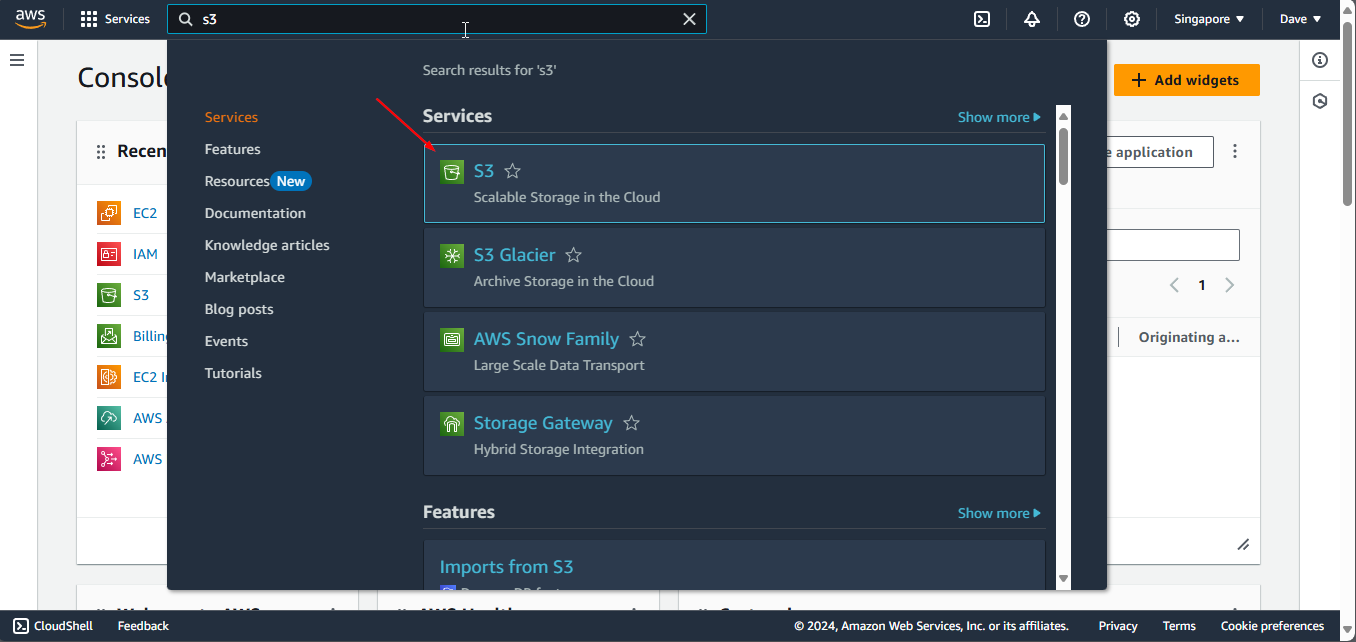Toggle favorite star for Storage Gateway

[631, 423]
